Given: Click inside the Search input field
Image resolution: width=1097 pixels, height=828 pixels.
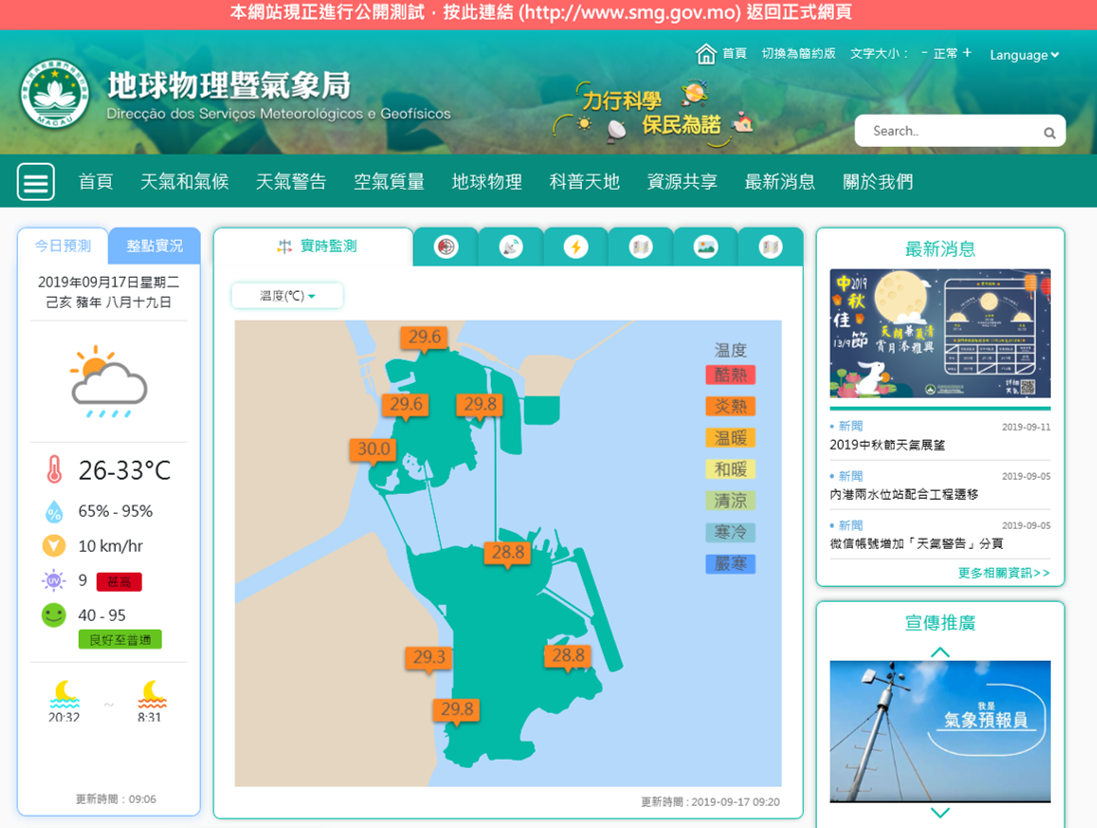Looking at the screenshot, I should 950,131.
